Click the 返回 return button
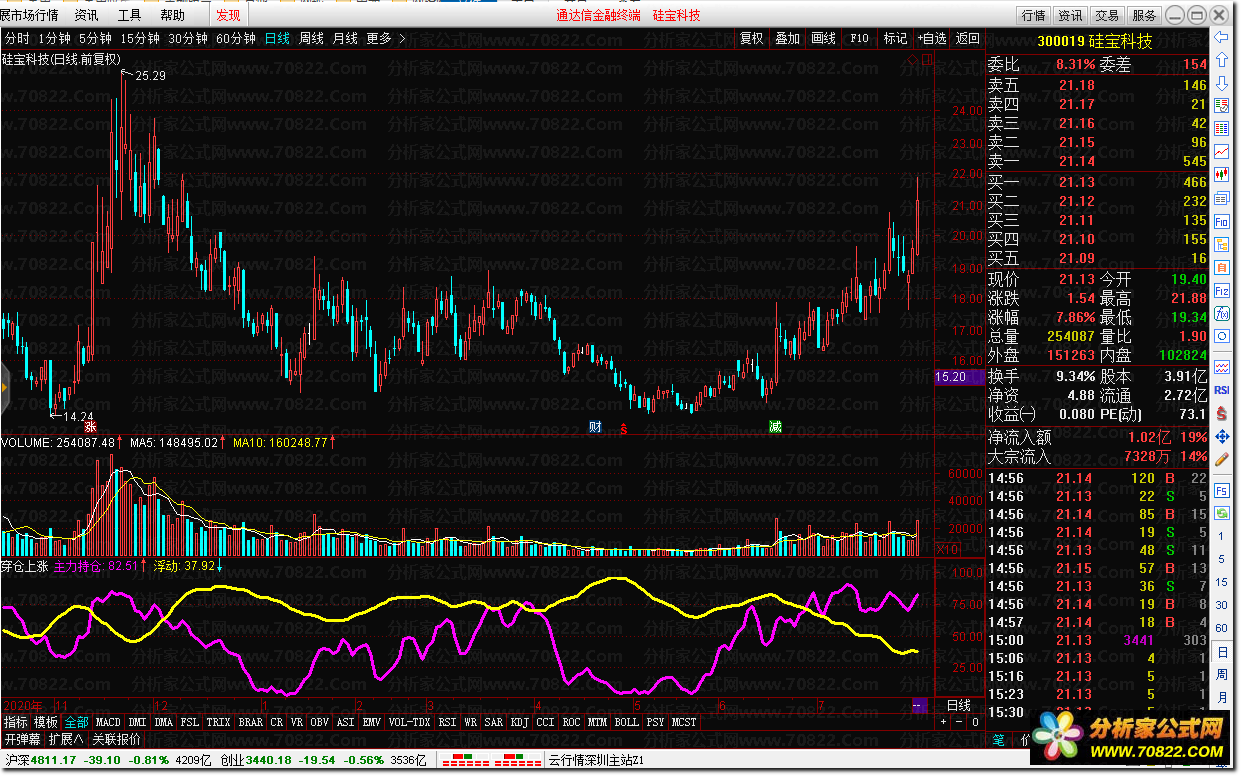The width and height of the screenshot is (1242, 776). pyautogui.click(x=967, y=38)
